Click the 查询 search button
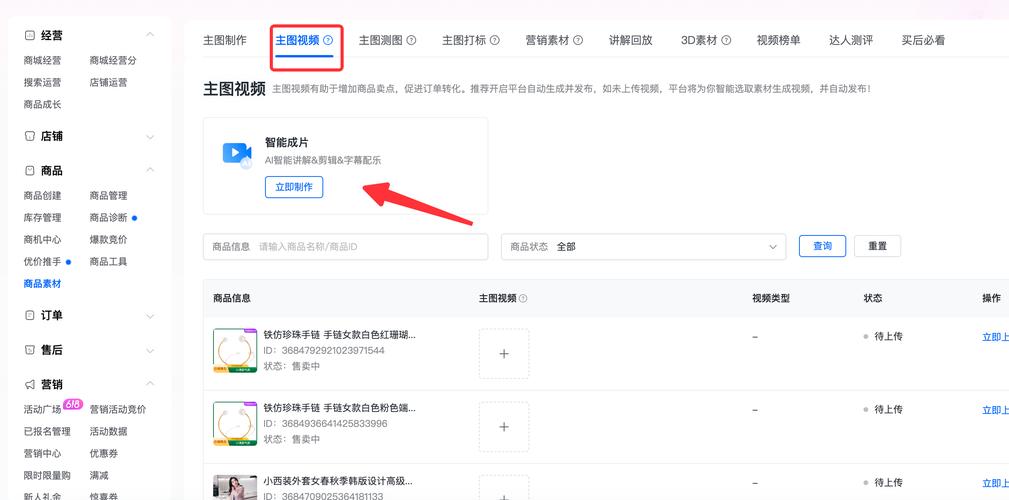The height and width of the screenshot is (500, 1009). coord(822,246)
